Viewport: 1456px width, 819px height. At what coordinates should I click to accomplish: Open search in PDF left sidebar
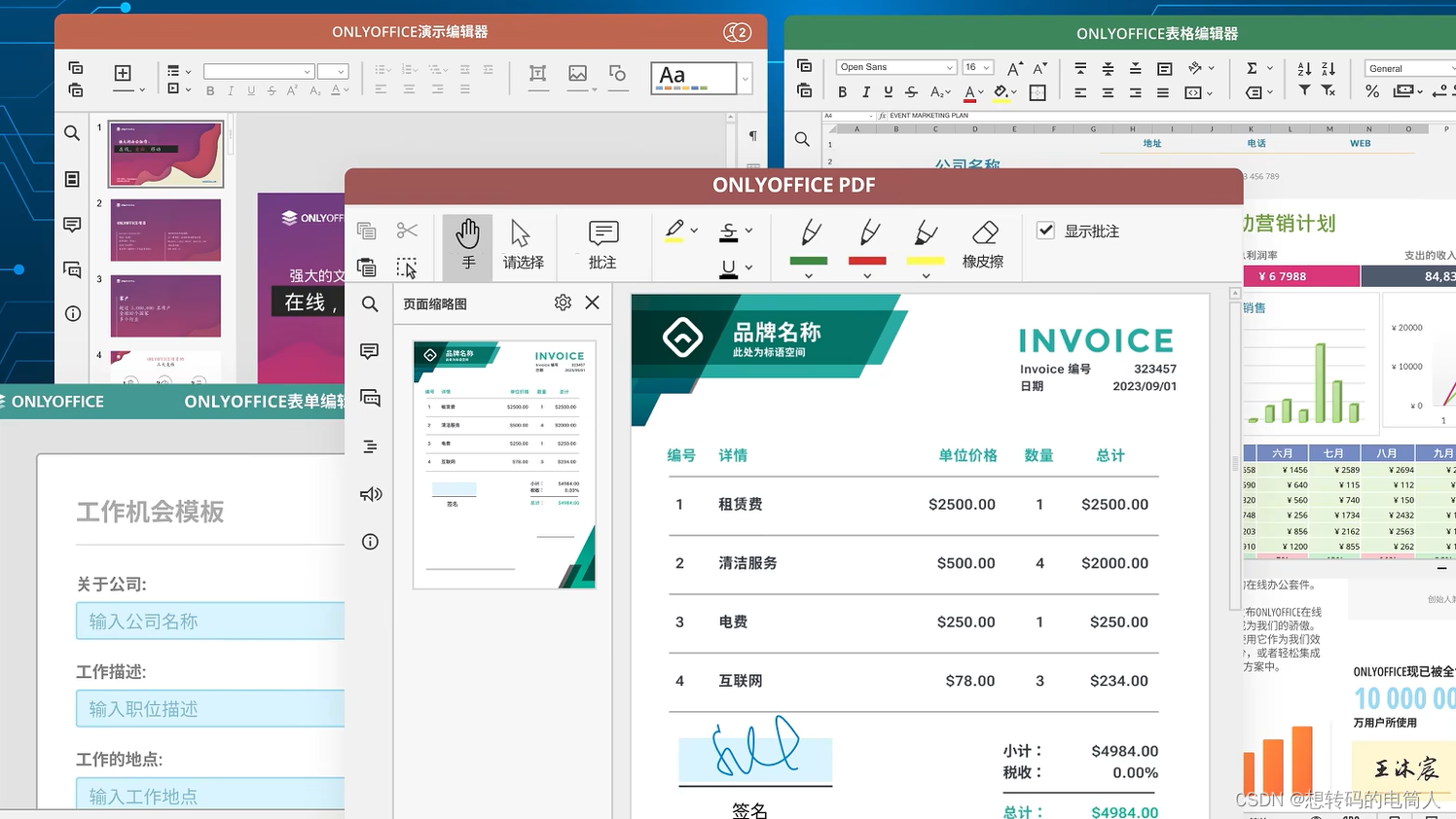tap(370, 304)
